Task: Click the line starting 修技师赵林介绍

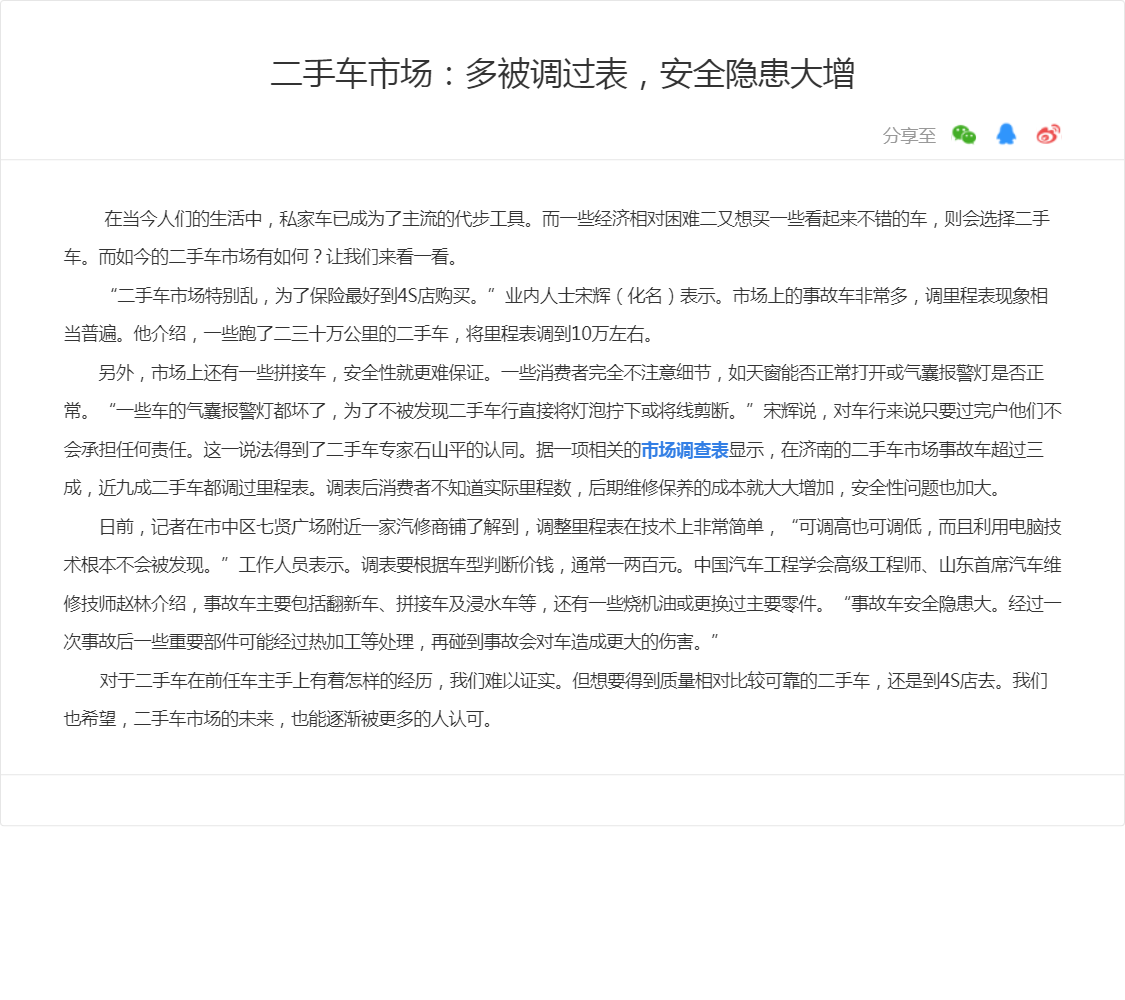Action: click(562, 603)
